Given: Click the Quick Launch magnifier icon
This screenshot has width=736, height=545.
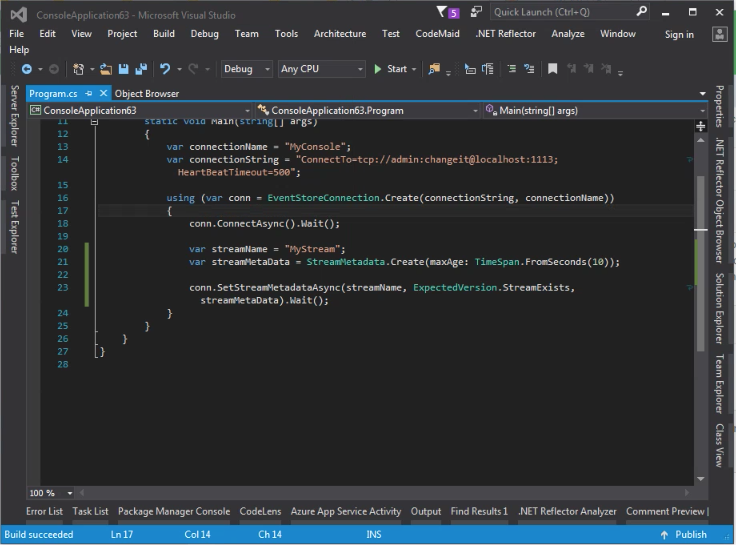Looking at the screenshot, I should pos(641,12).
